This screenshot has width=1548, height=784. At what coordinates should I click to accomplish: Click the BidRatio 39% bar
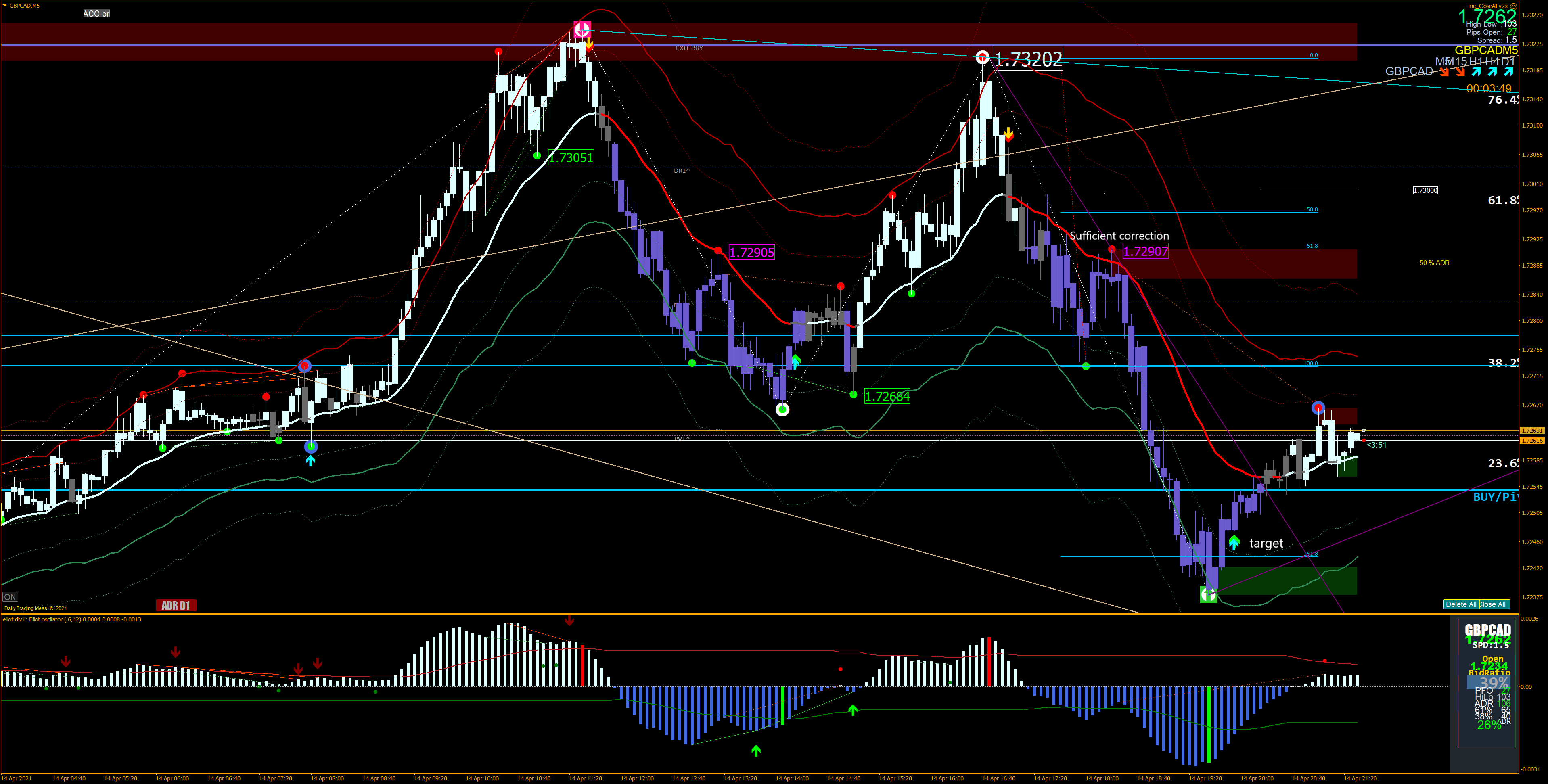(1489, 682)
